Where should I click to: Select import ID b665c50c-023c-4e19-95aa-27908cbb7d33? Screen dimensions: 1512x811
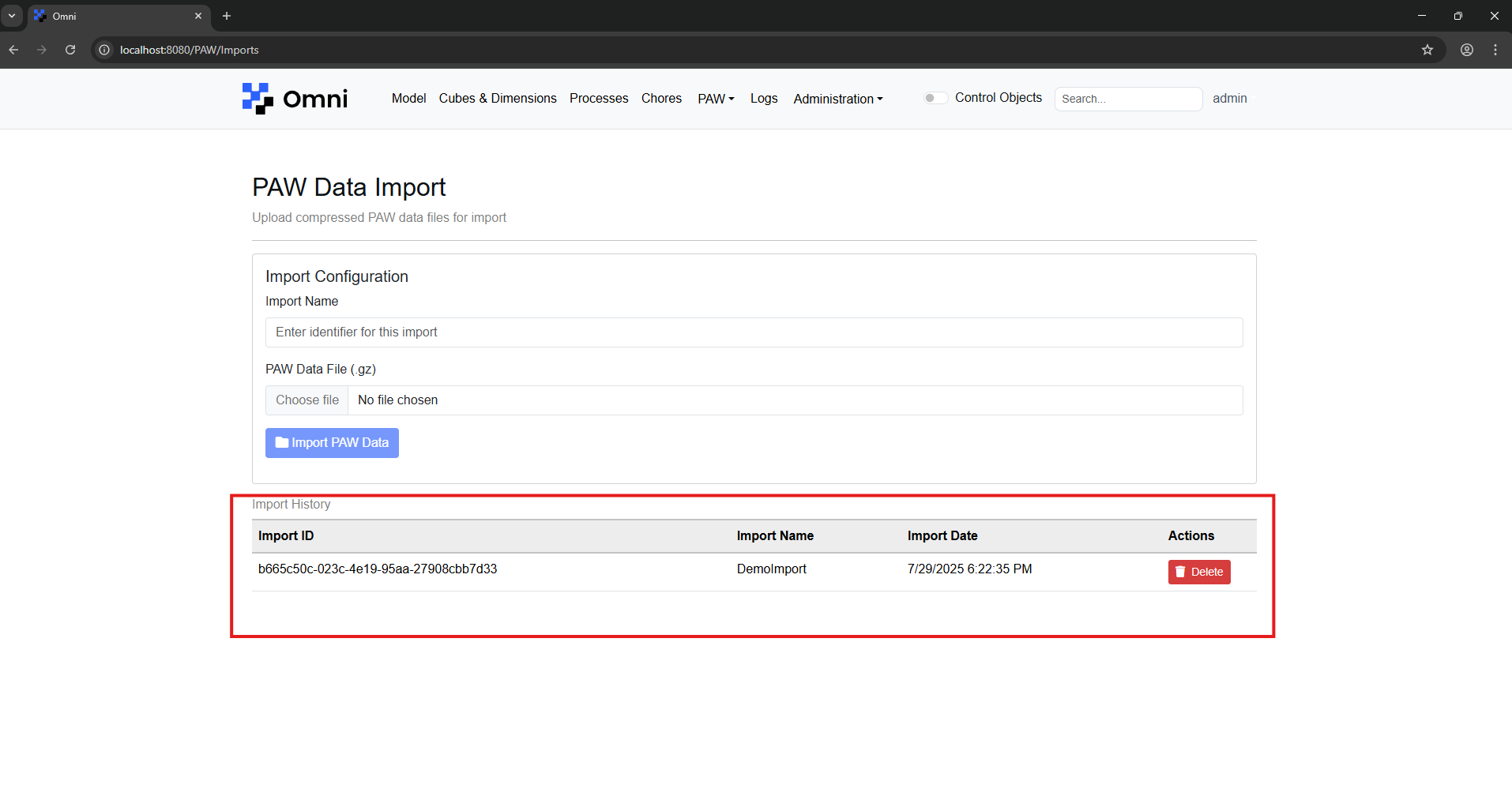tap(378, 569)
